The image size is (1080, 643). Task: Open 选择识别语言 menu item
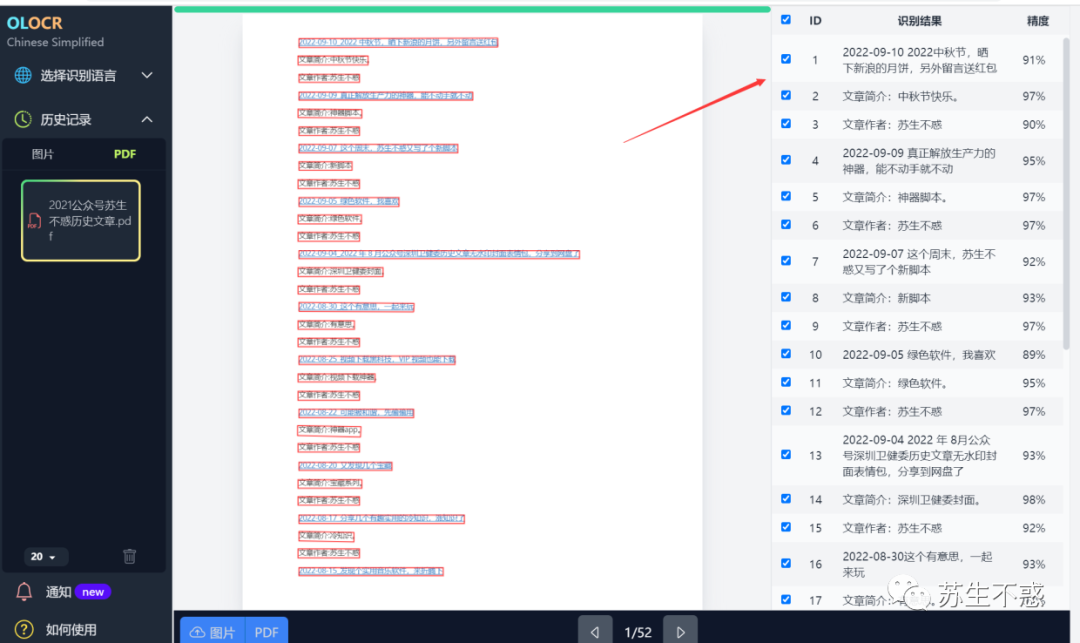(78, 76)
